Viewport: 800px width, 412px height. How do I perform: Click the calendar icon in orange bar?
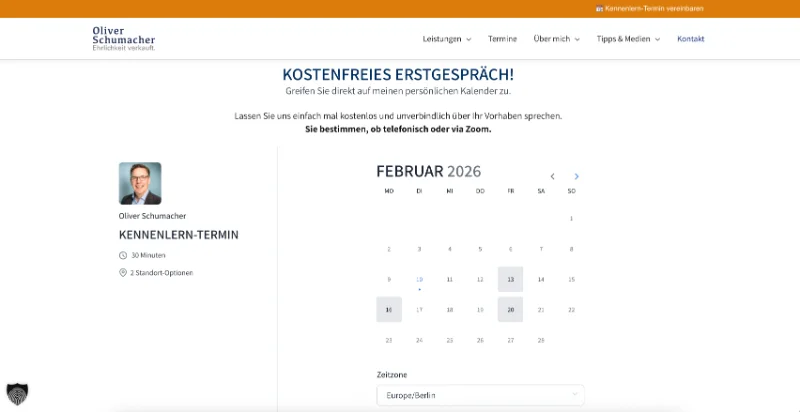[599, 8]
